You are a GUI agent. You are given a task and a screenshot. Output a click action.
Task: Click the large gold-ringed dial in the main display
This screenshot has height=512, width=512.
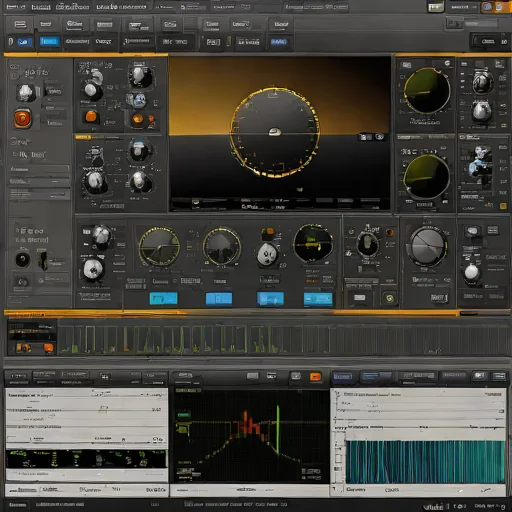coord(275,132)
